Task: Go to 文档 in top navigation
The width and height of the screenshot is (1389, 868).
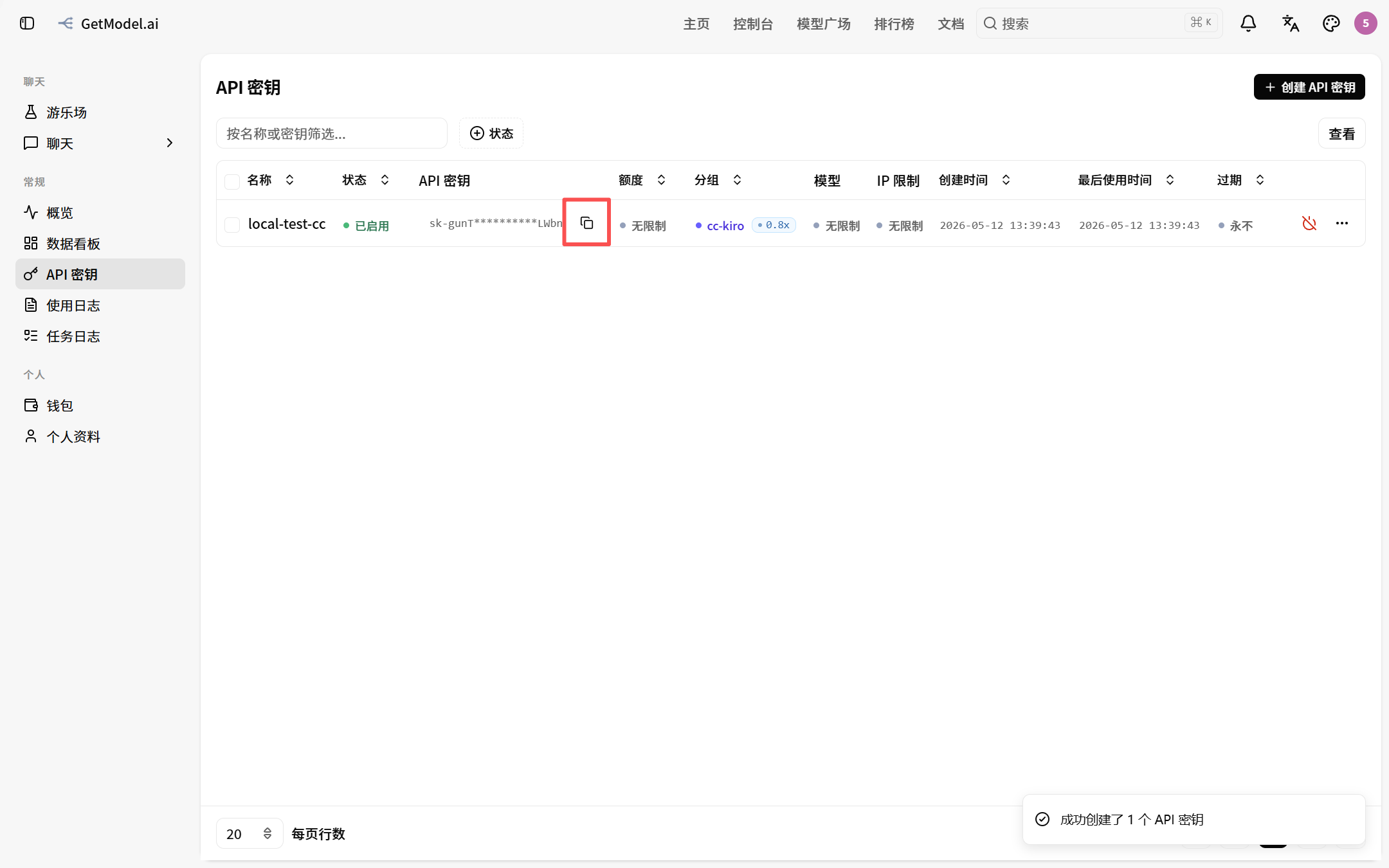Action: click(x=951, y=24)
